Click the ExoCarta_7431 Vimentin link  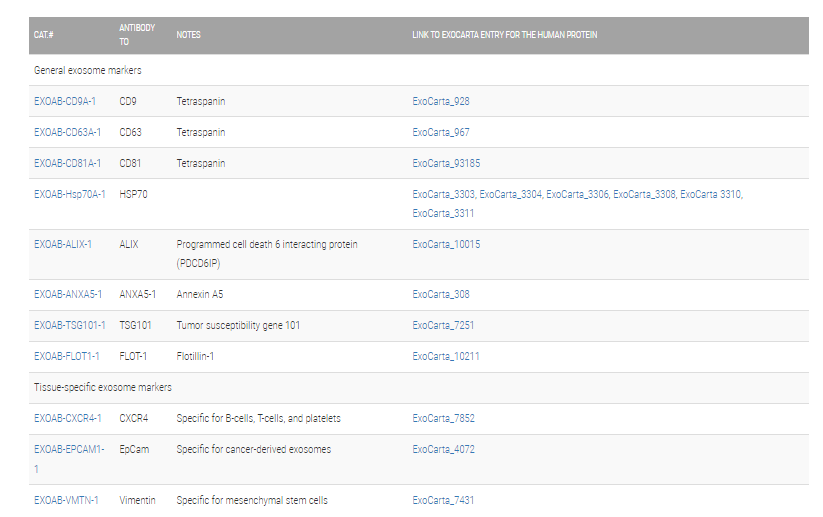443,500
